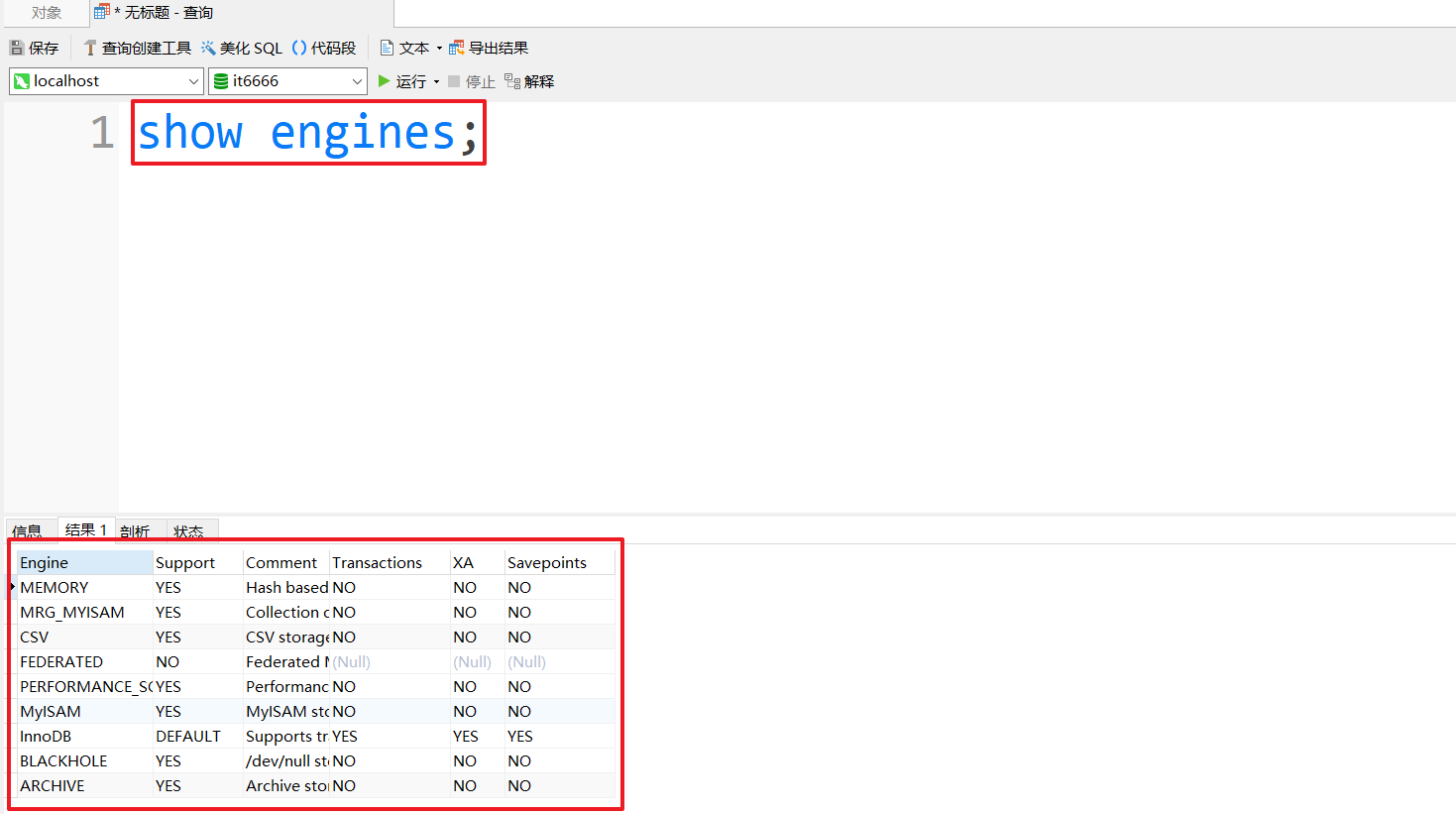Click Beautify SQL (美化 SQL) button

(241, 48)
